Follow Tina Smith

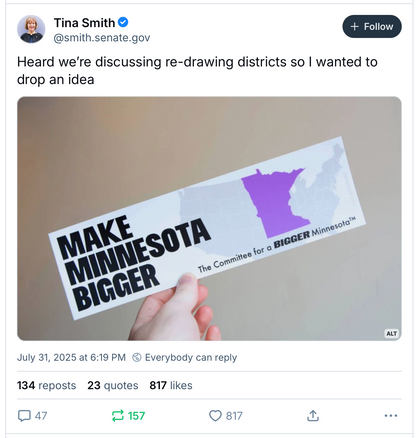[x=372, y=26]
